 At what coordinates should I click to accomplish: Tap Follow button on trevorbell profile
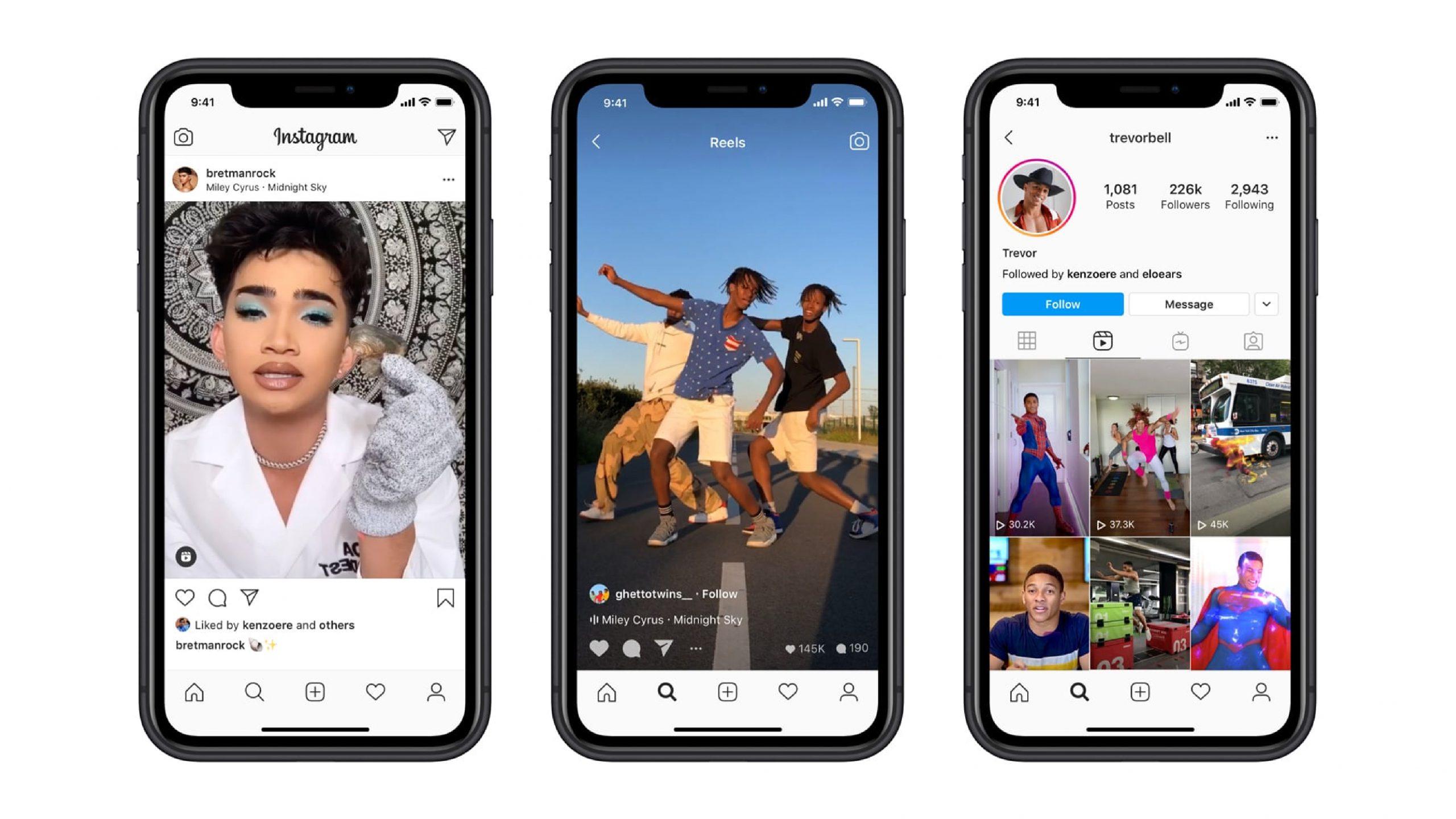coord(1063,303)
